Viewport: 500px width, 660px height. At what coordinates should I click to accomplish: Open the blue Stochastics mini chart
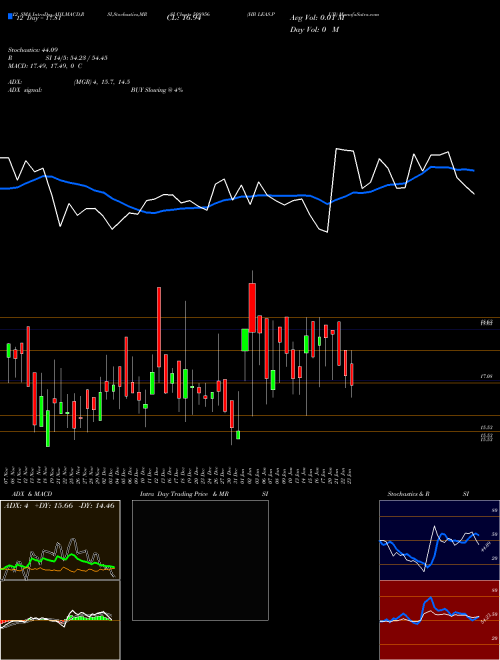(x=439, y=540)
